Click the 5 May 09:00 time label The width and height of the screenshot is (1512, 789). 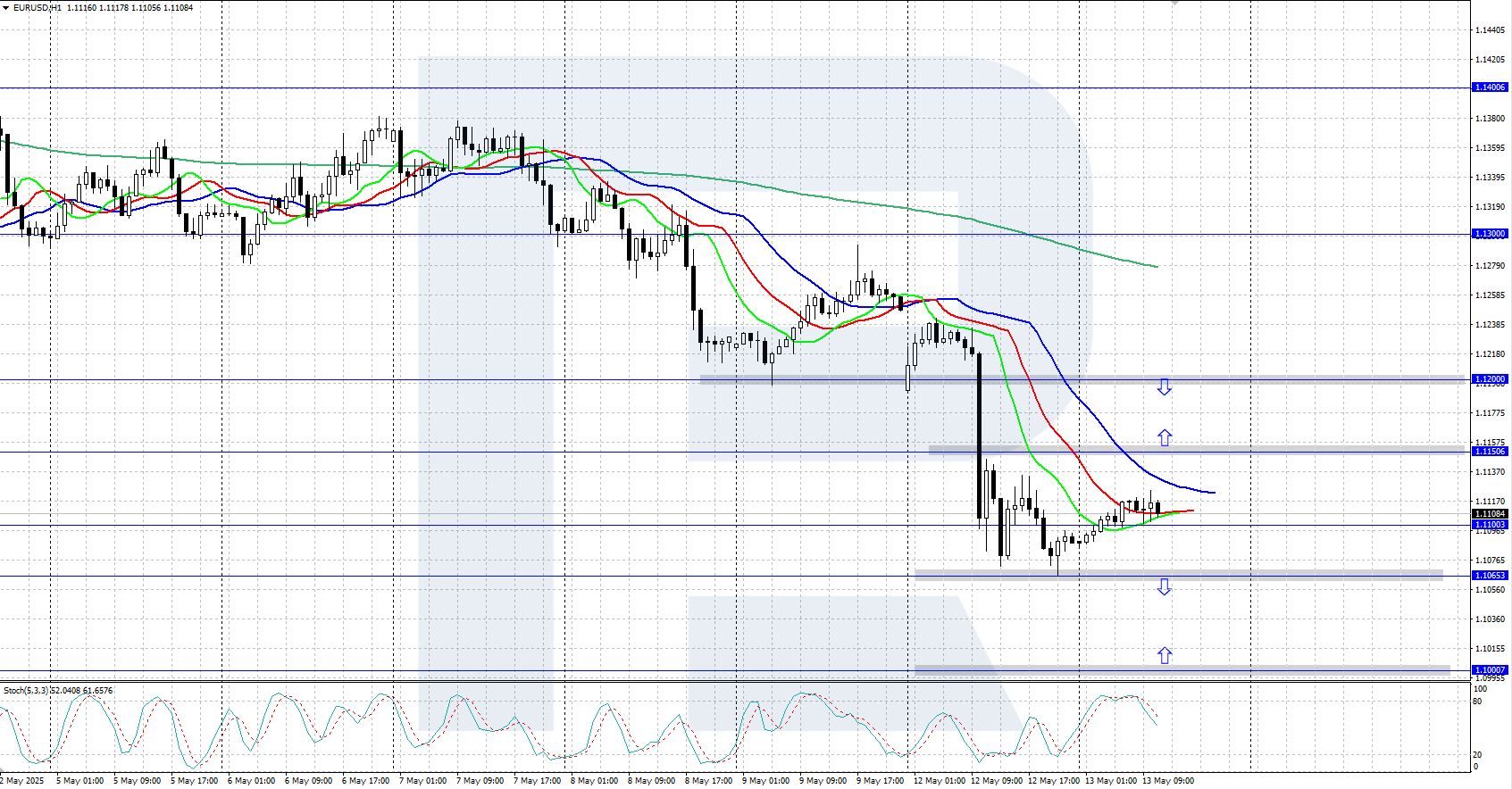[x=137, y=781]
